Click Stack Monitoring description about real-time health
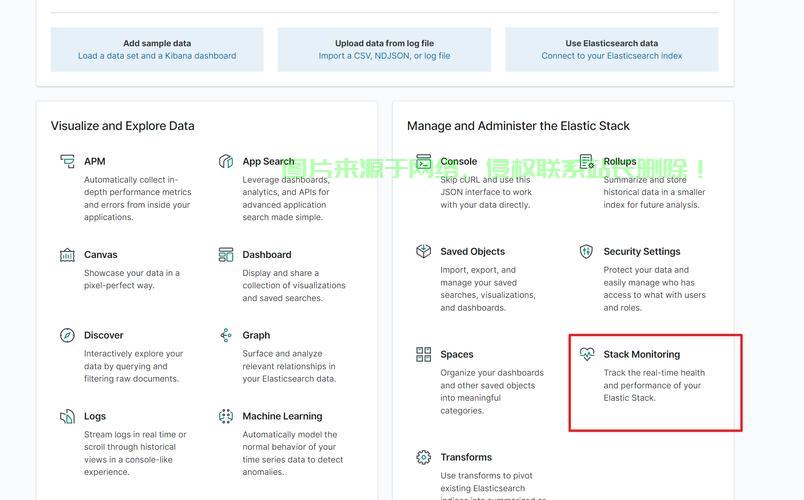Image resolution: width=804 pixels, height=500 pixels. click(x=654, y=385)
